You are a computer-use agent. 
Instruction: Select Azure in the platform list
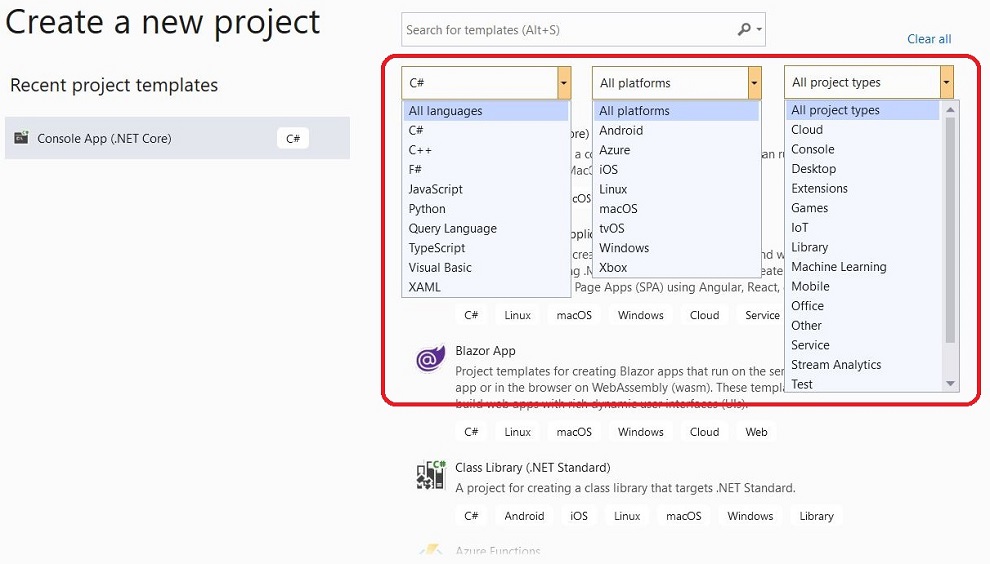(x=676, y=150)
